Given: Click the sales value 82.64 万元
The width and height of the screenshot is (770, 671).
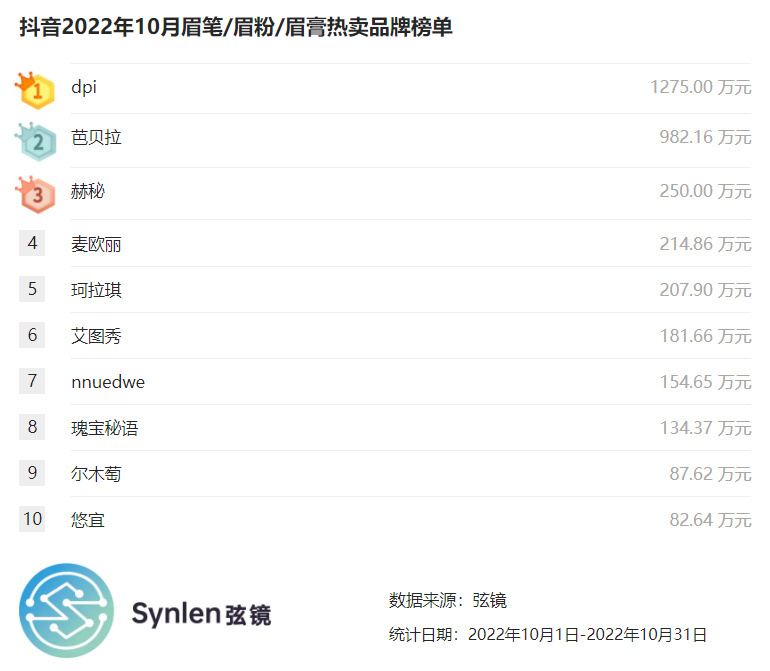Looking at the screenshot, I should pyautogui.click(x=711, y=520).
